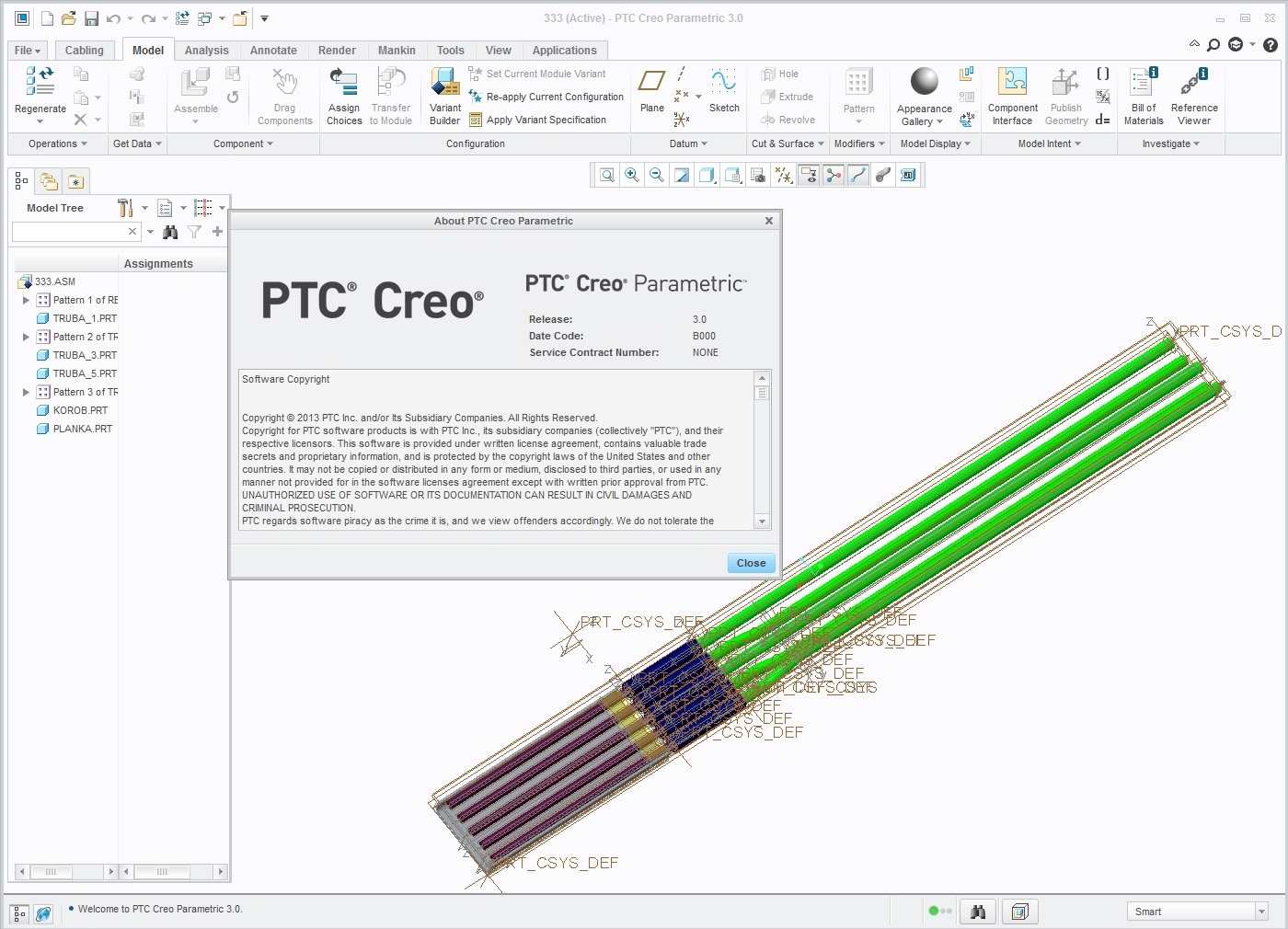Click the copyright text scrollbar down arrow
1288x929 pixels.
(x=762, y=522)
